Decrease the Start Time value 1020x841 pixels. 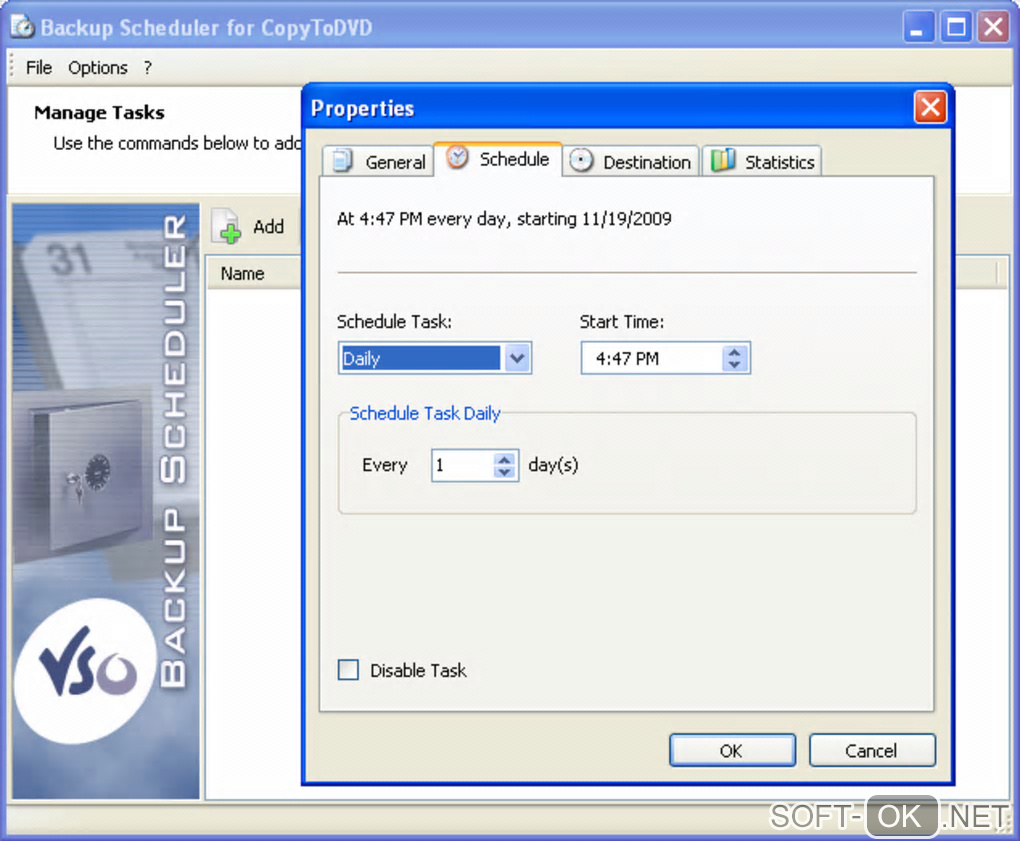tap(734, 364)
